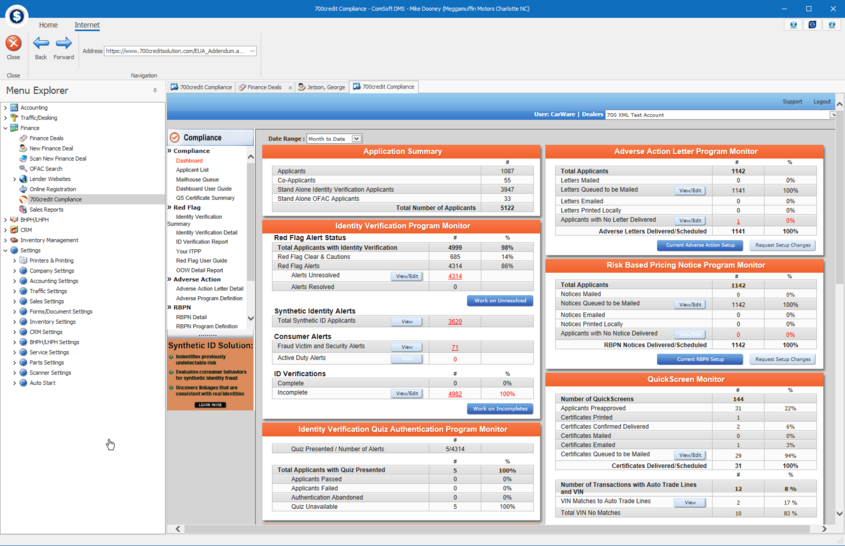Open New Finance Deal item
The width and height of the screenshot is (845, 546).
51,148
